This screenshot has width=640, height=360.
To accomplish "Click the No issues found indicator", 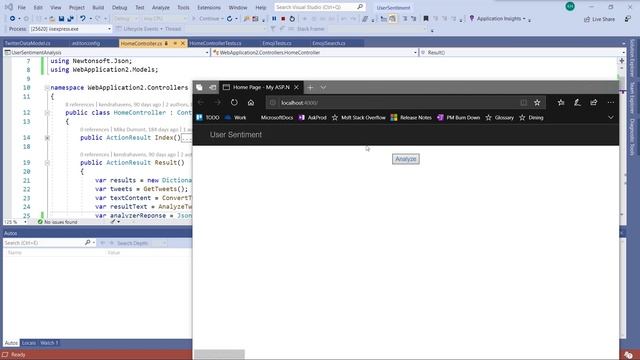I will [57, 222].
